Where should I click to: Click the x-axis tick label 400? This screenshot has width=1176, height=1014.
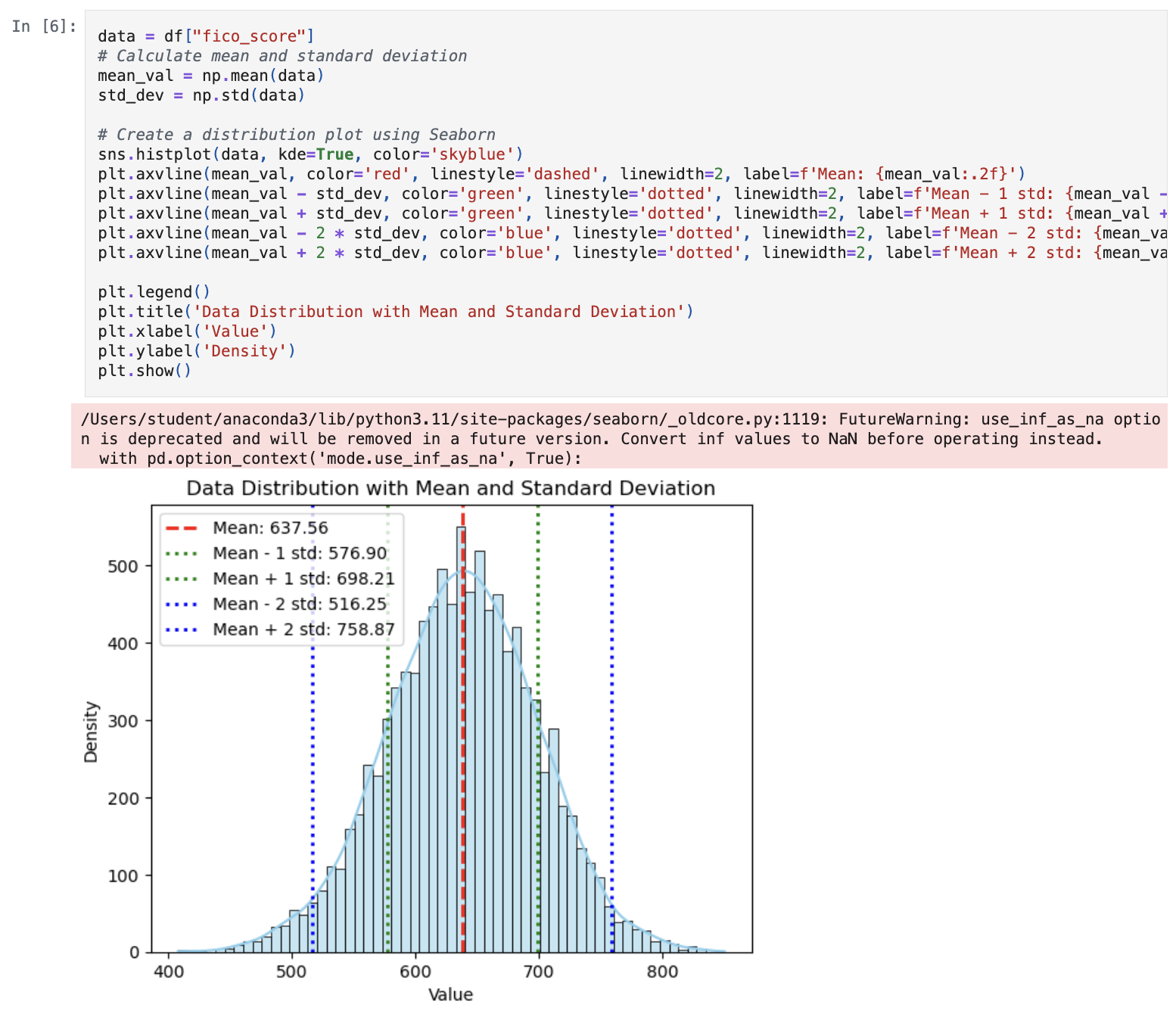pos(168,972)
